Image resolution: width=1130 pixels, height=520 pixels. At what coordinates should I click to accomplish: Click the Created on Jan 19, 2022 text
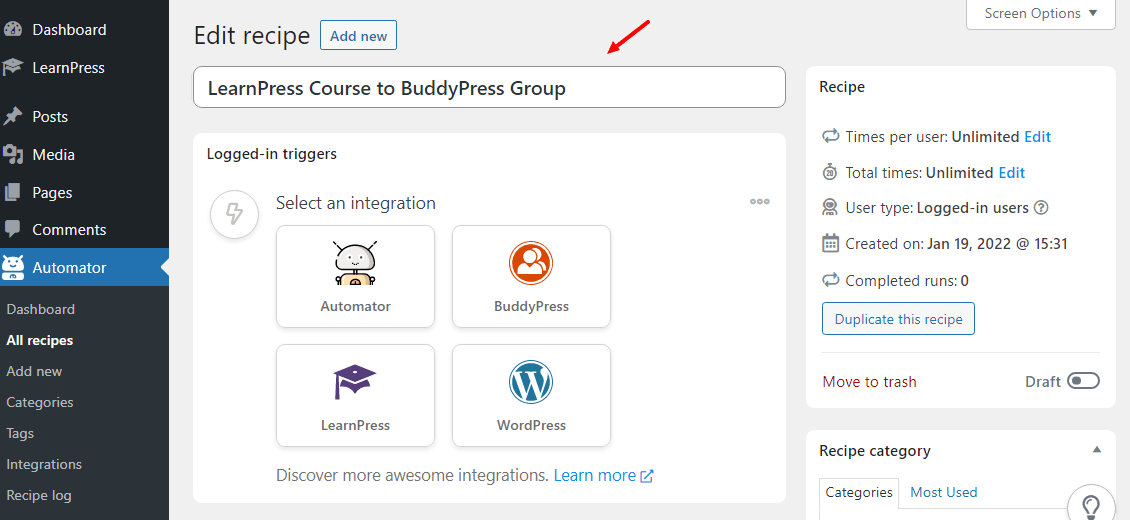click(956, 243)
